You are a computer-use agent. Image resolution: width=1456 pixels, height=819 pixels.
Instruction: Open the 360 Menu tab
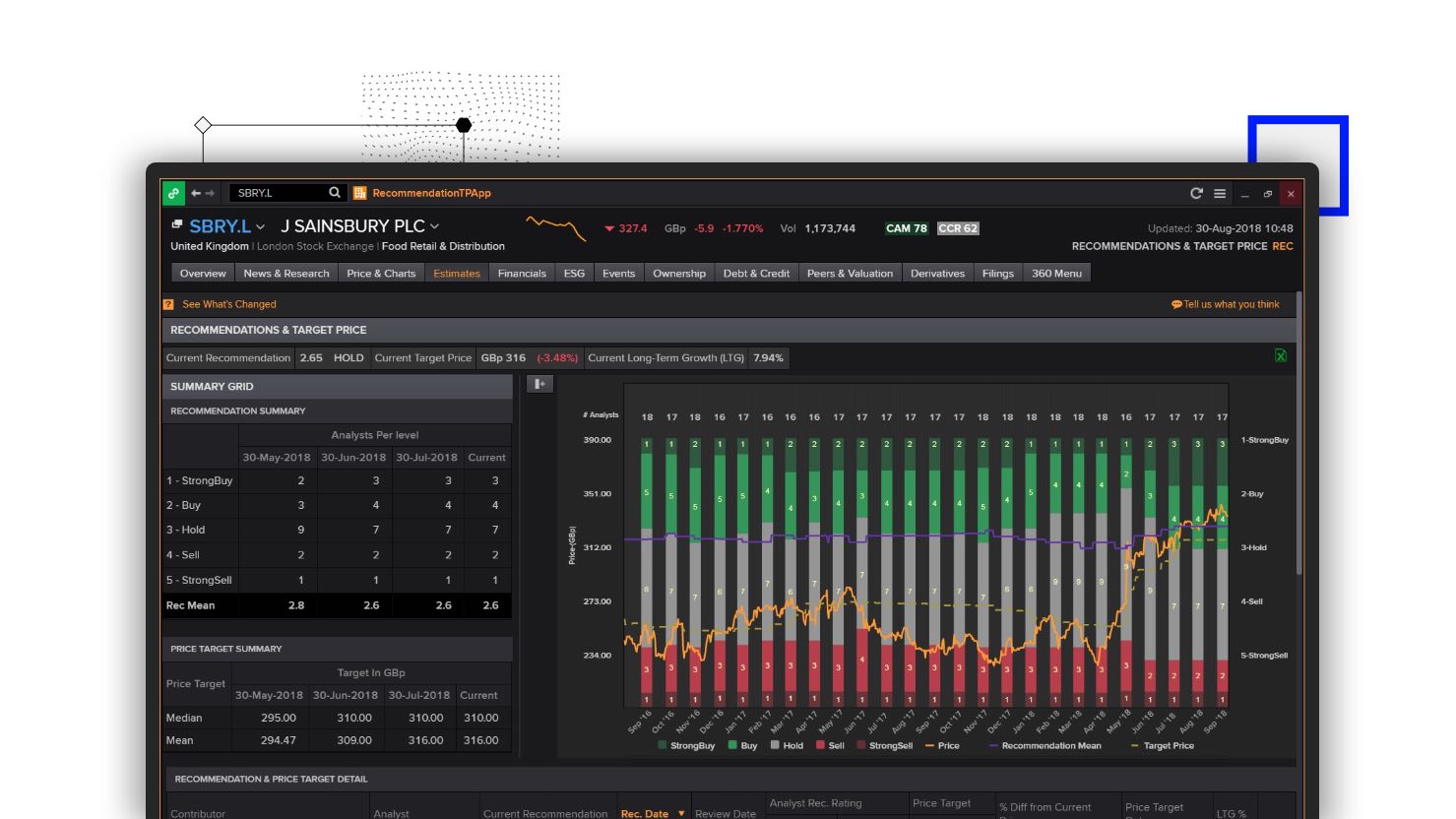click(1056, 274)
